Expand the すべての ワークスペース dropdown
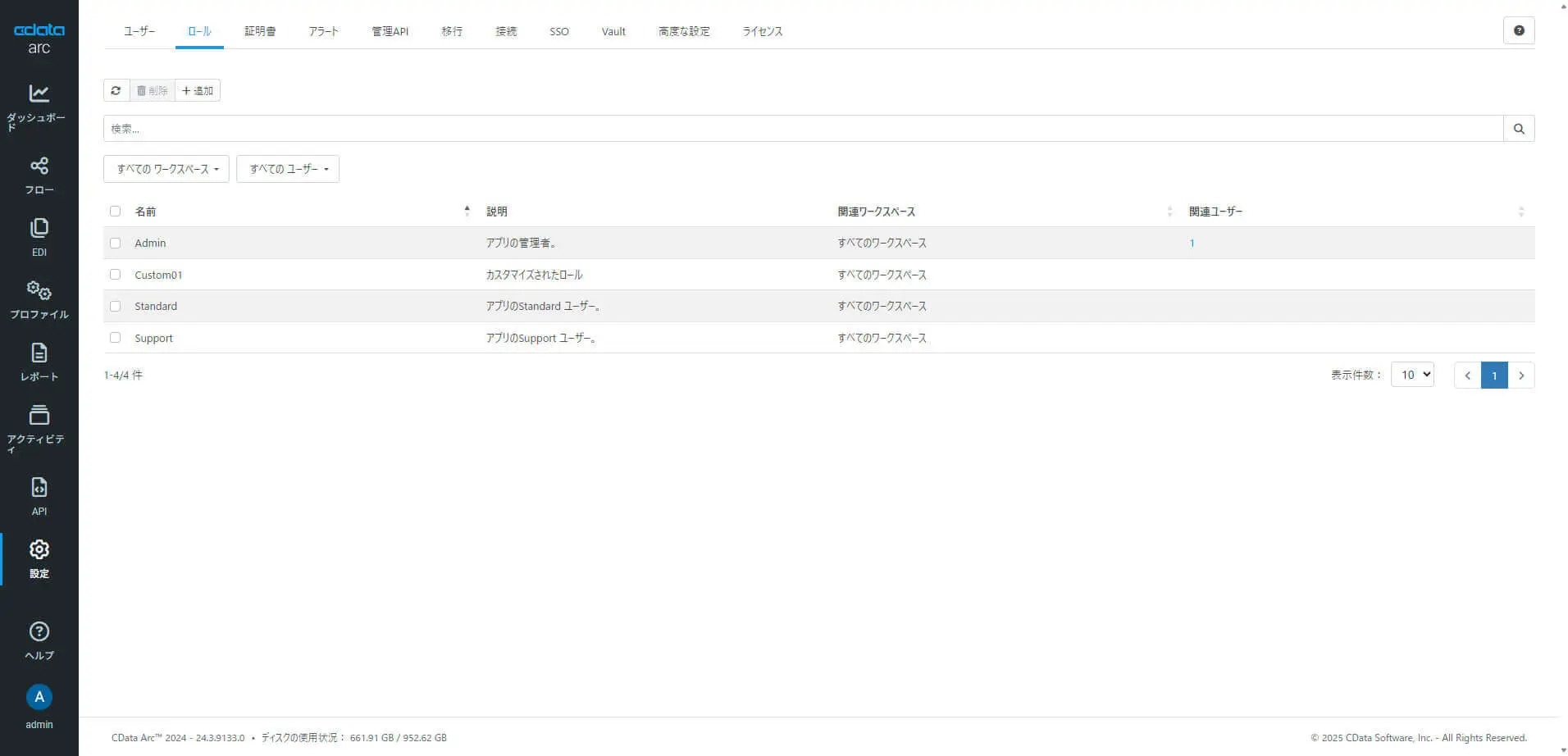Screen dimensions: 1568x756 click(x=166, y=169)
